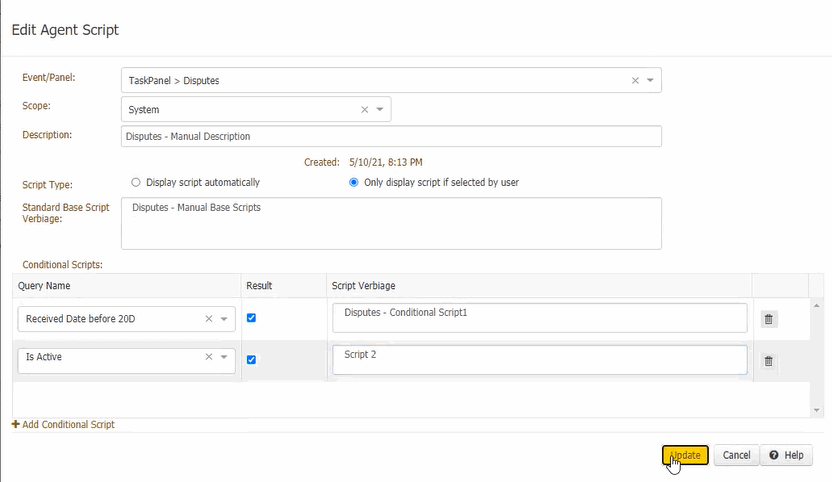Open the Is Active query dropdown
This screenshot has width=832, height=482.
pyautogui.click(x=224, y=358)
